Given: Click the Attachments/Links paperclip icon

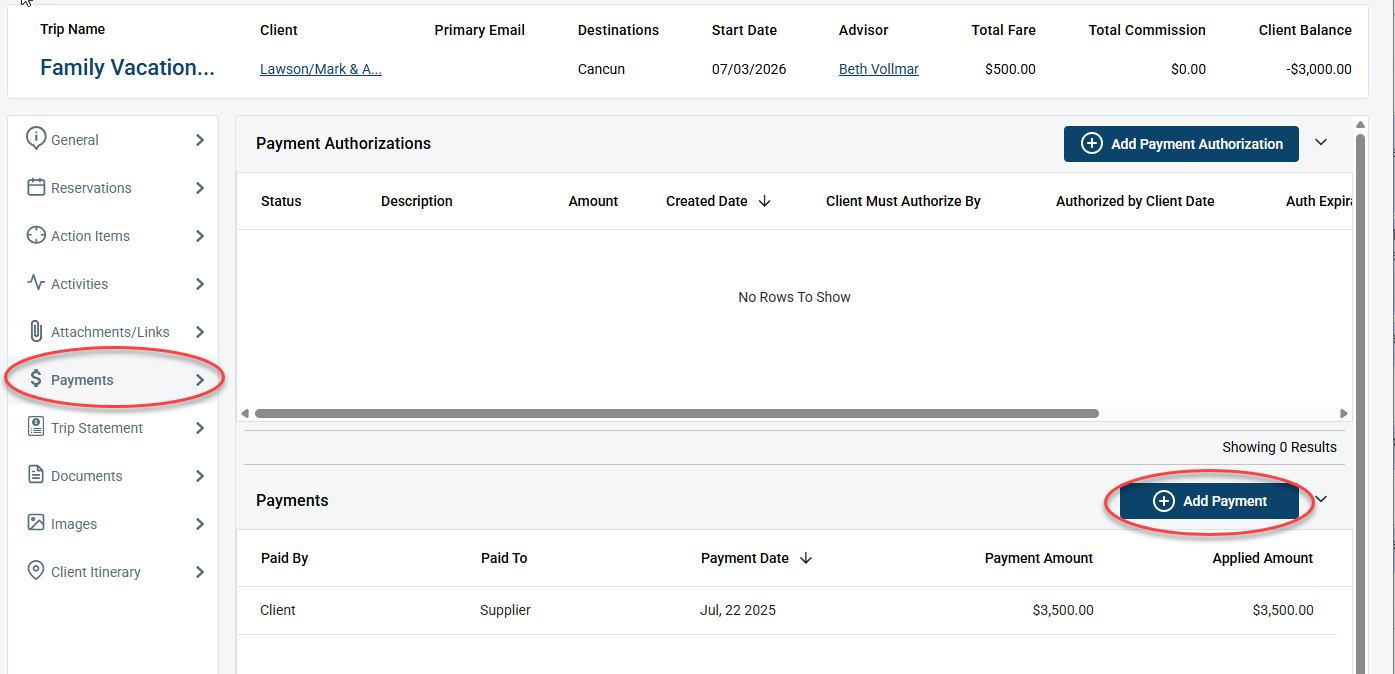Looking at the screenshot, I should tap(36, 331).
